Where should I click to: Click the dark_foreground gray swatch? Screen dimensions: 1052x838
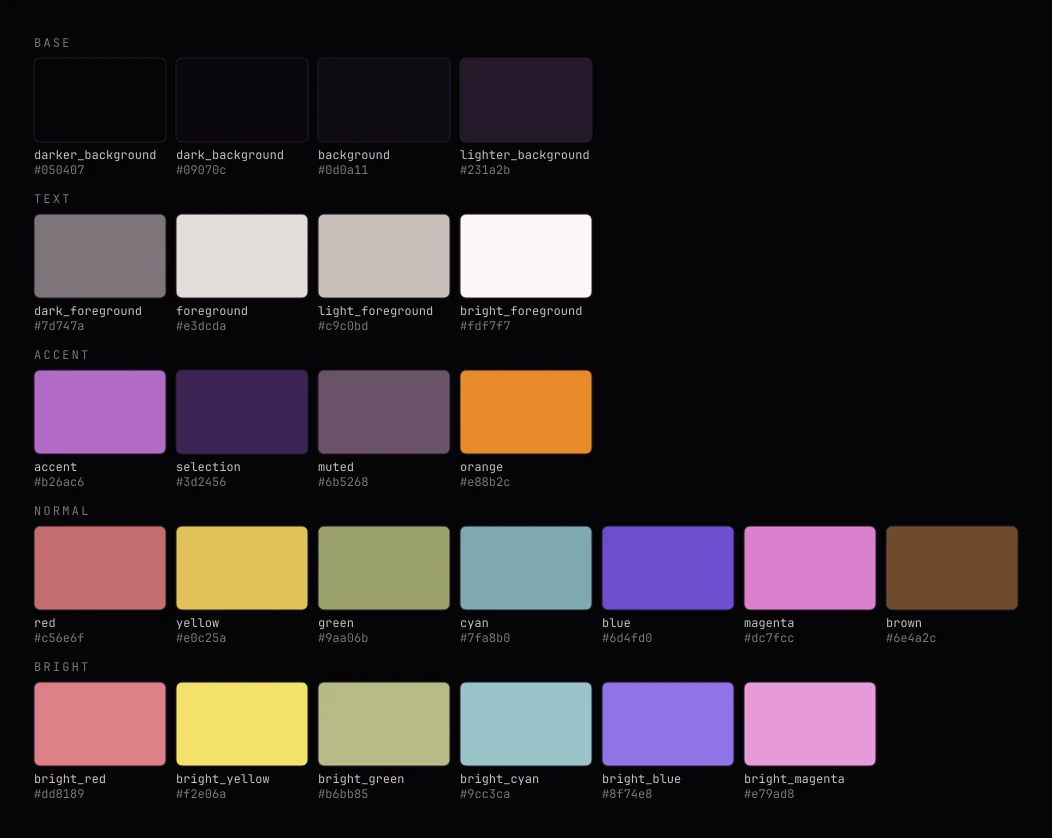(x=100, y=256)
